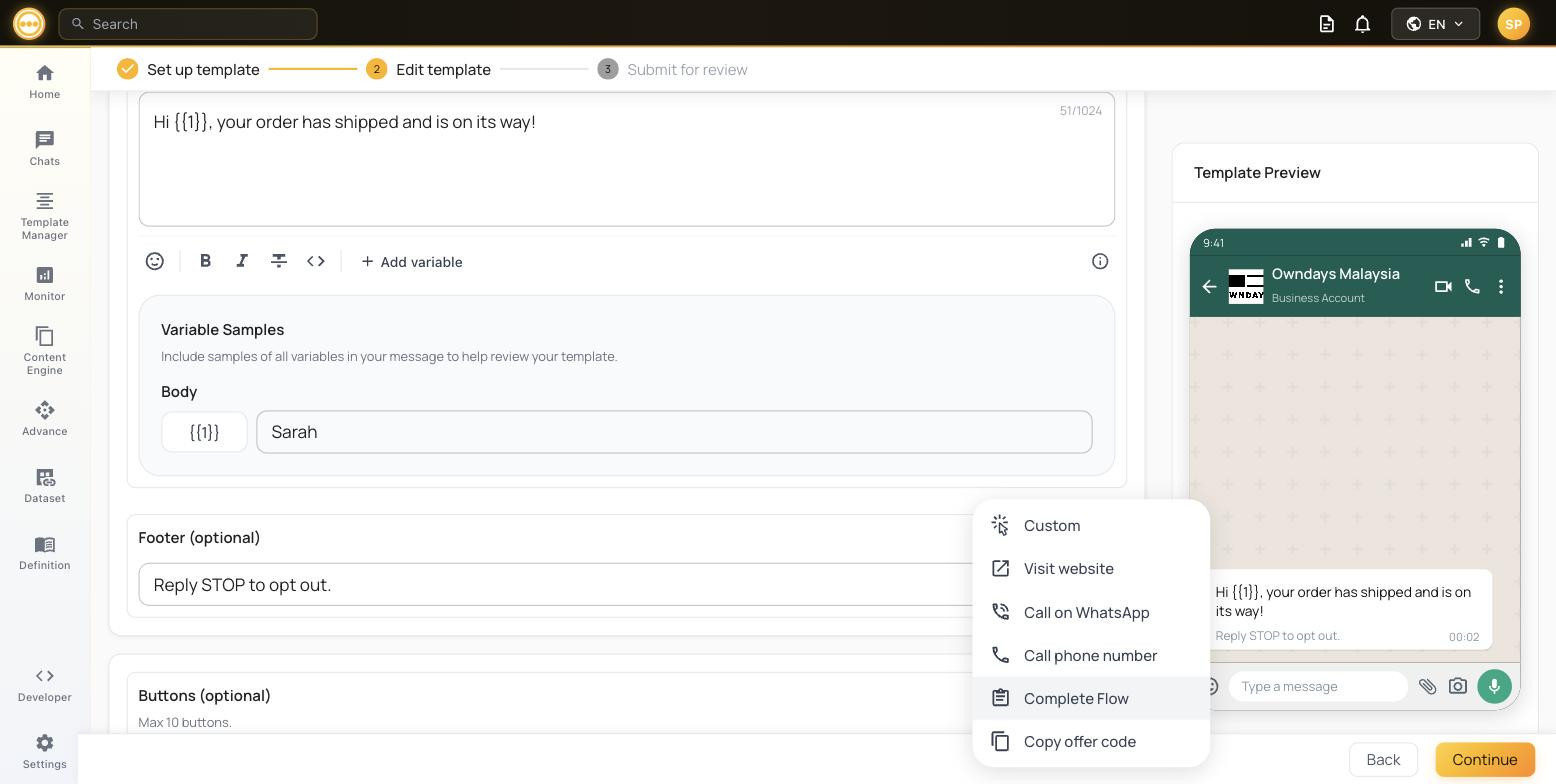Open Developer in the sidebar

click(44, 685)
